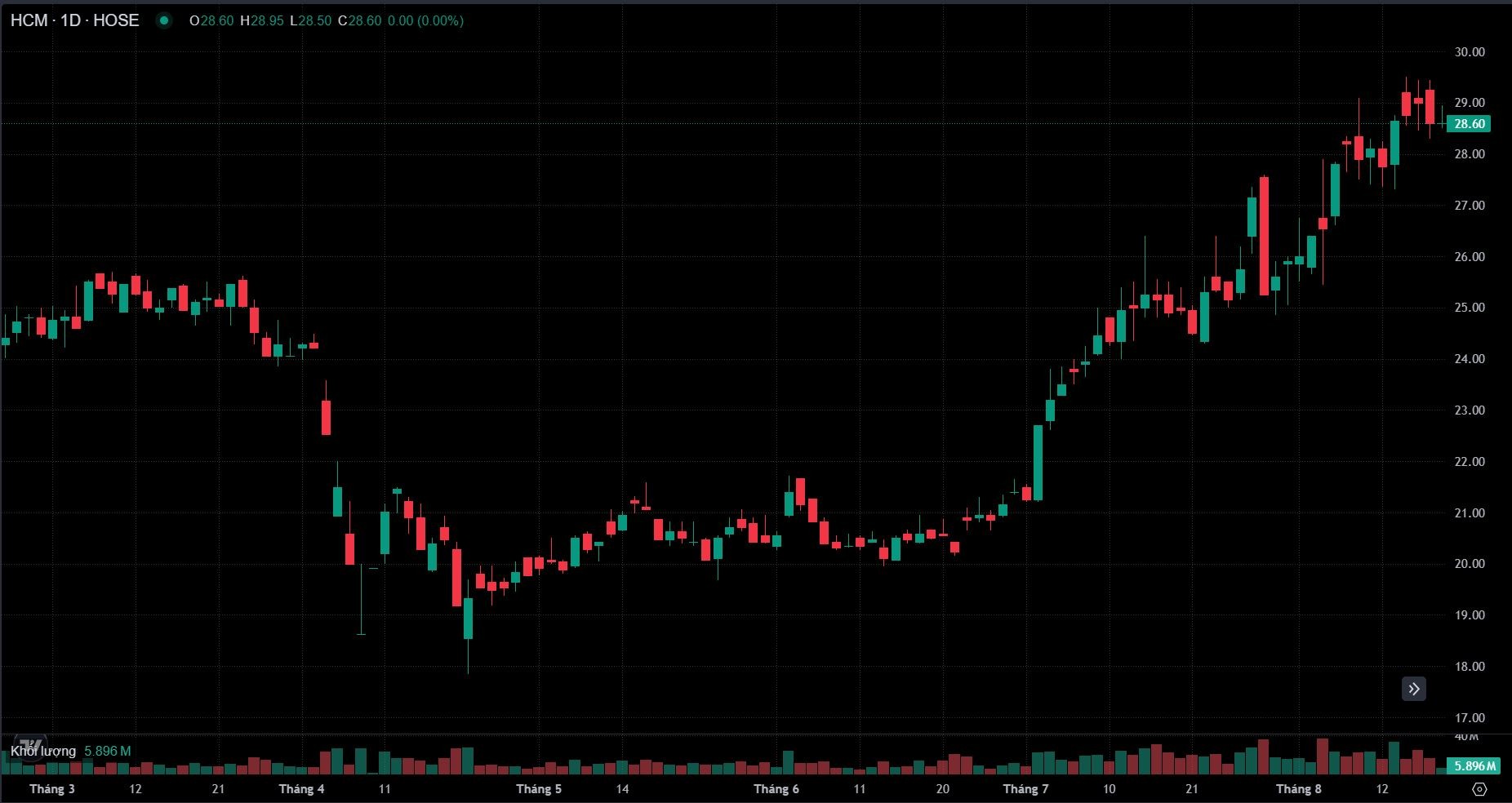Image resolution: width=1512 pixels, height=803 pixels.
Task: Click the 17.00 level on price axis
Action: 1470,718
